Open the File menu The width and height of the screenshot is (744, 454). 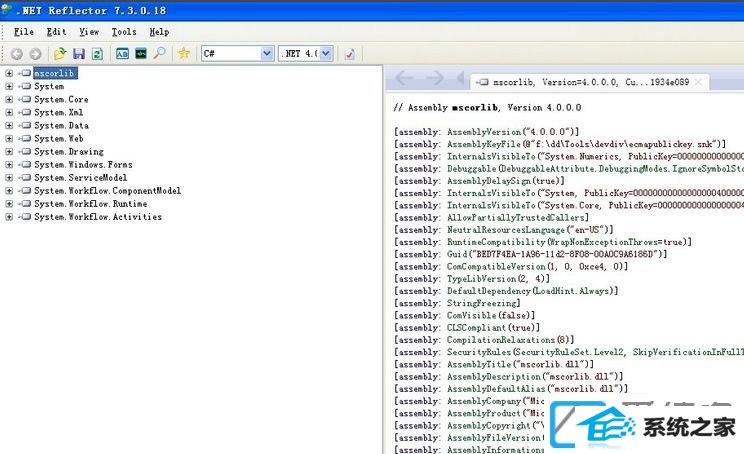pos(24,32)
